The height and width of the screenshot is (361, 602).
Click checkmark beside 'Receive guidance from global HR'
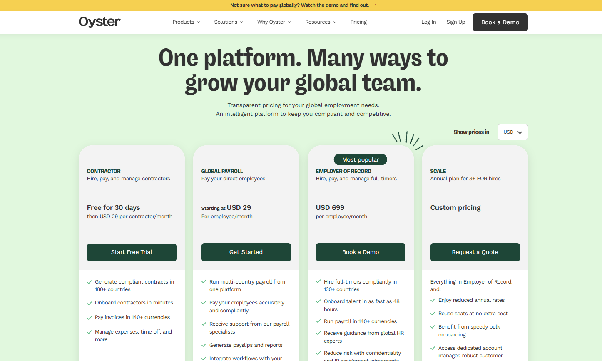(x=318, y=333)
